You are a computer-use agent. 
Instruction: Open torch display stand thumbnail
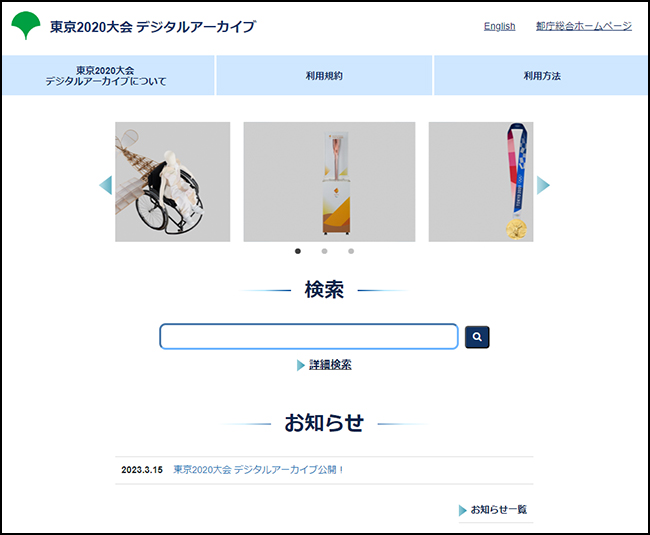pyautogui.click(x=329, y=182)
